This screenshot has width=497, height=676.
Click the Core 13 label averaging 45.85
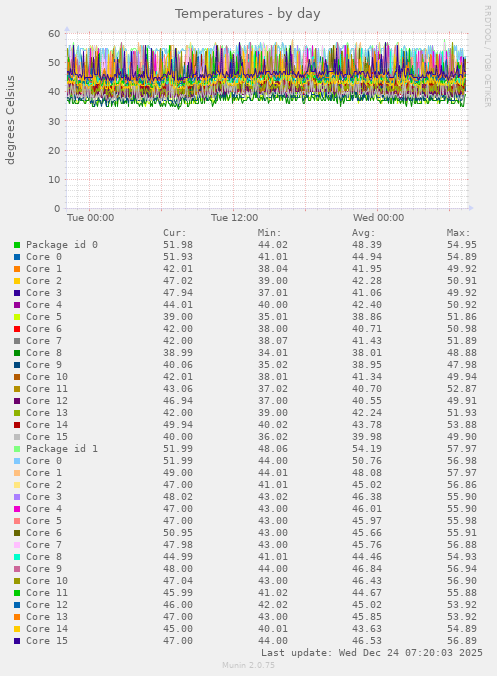coord(47,617)
